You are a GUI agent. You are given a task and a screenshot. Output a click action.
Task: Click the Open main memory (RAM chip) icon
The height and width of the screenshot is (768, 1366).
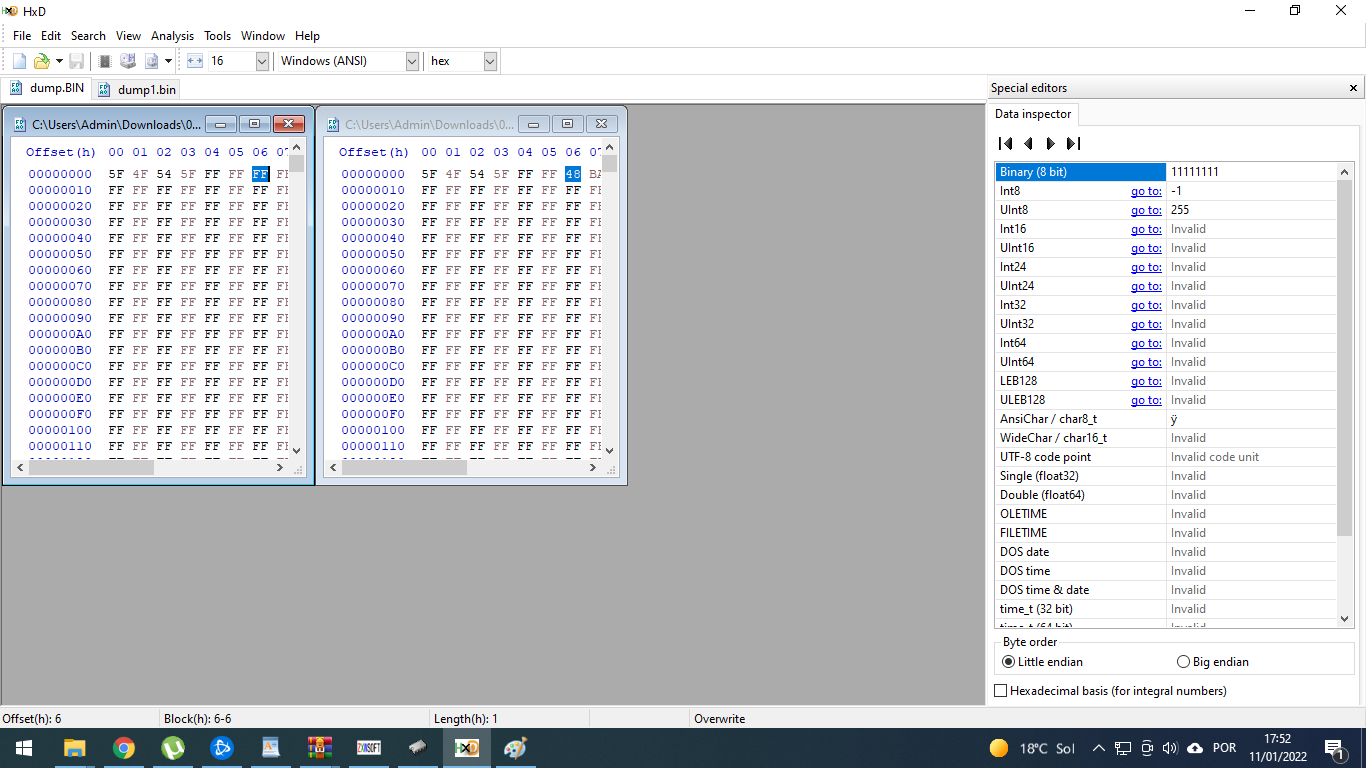pos(105,61)
